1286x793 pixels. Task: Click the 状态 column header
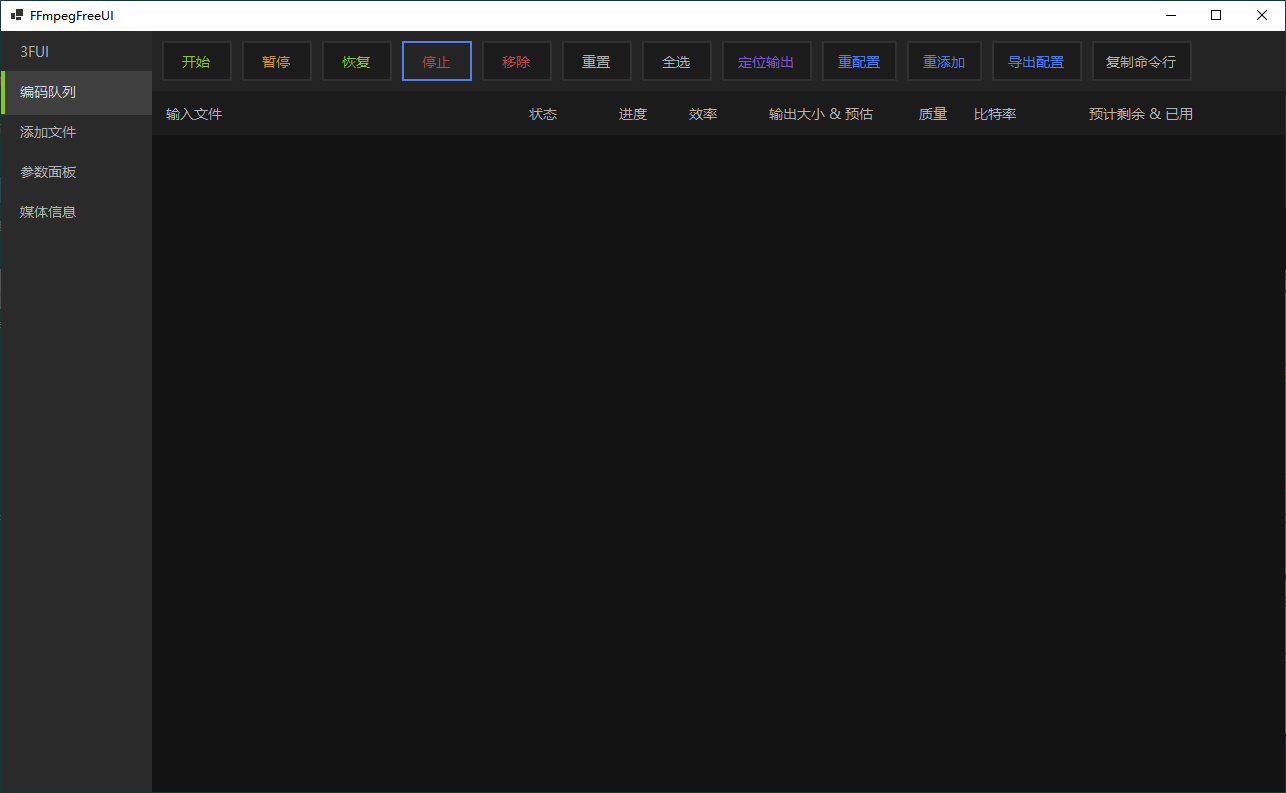pyautogui.click(x=543, y=114)
